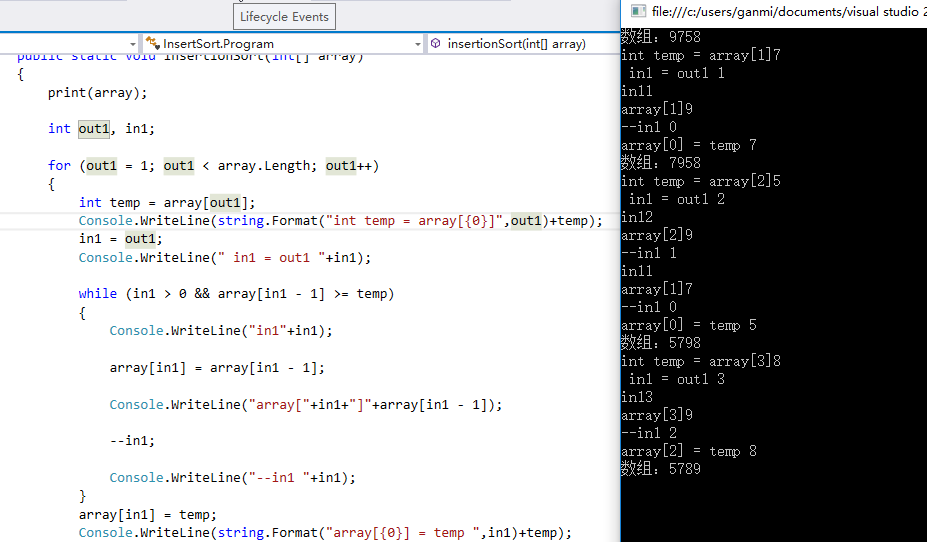Click console line 'array[3]9'
This screenshot has height=542, width=927.
[657, 416]
